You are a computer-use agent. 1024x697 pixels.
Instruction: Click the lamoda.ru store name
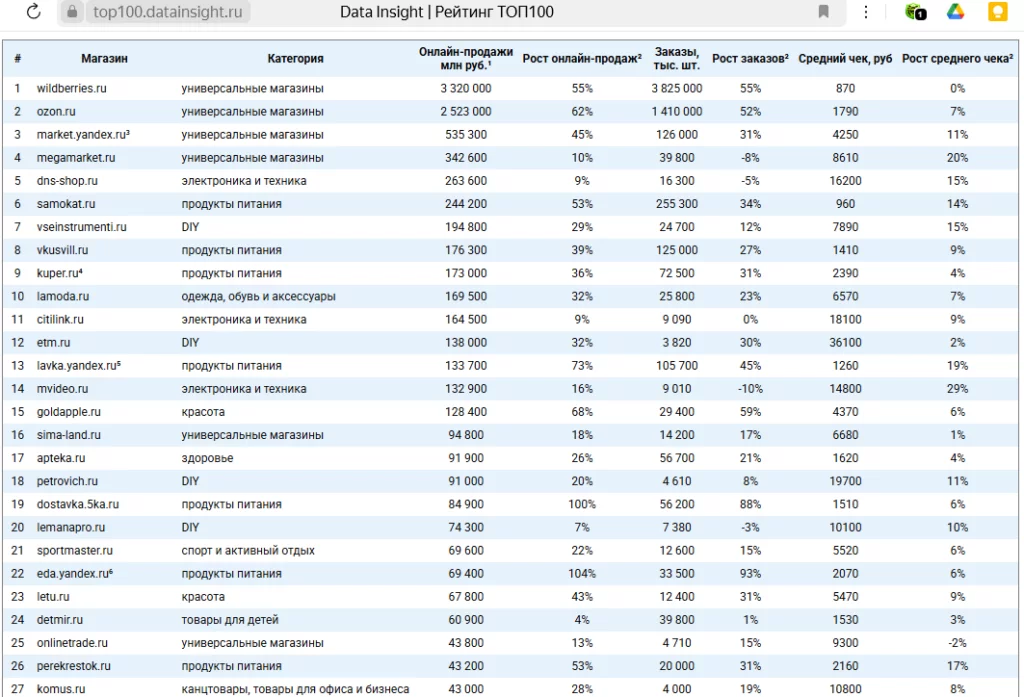coord(63,297)
